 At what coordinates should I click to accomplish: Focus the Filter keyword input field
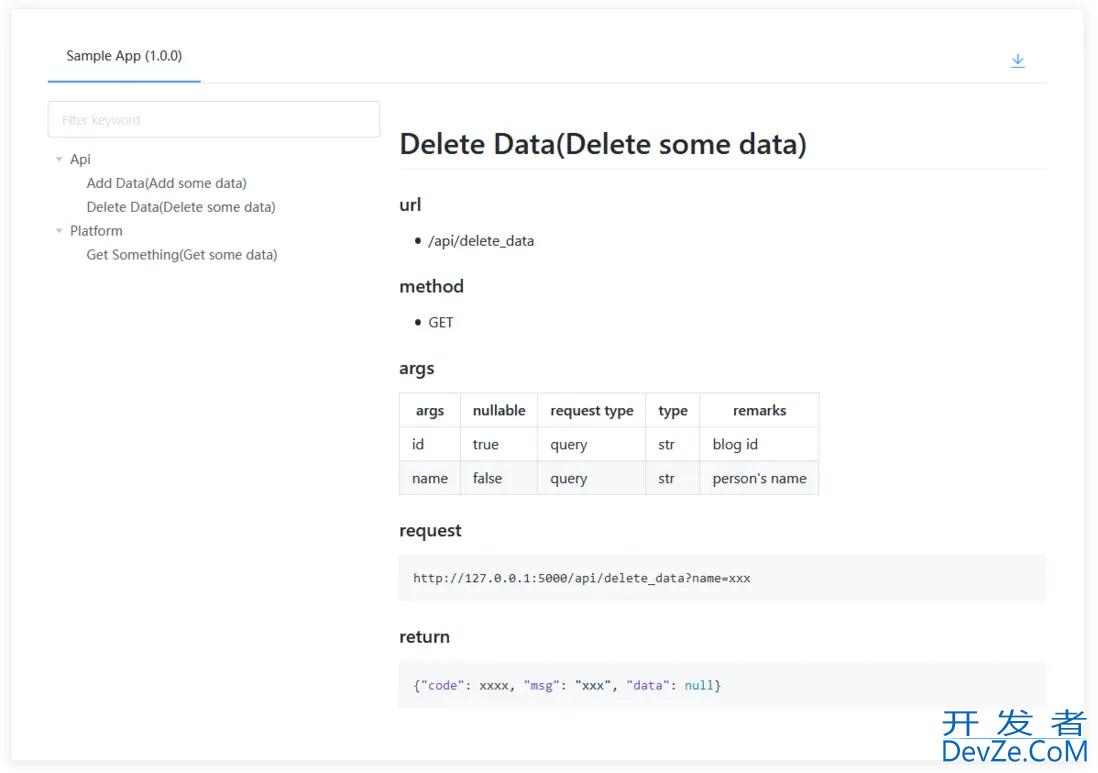(214, 120)
